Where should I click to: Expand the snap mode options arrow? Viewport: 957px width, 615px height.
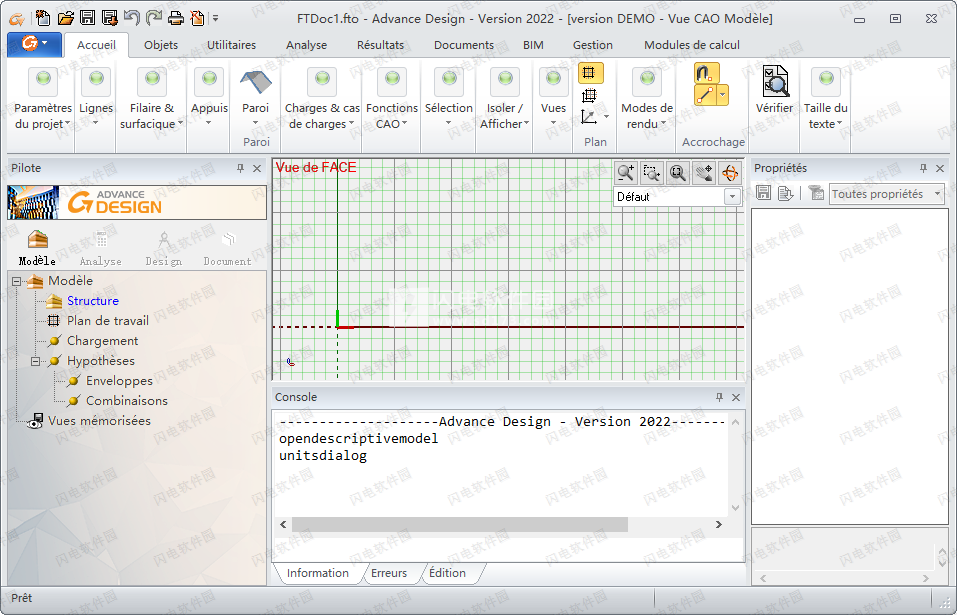[x=723, y=95]
